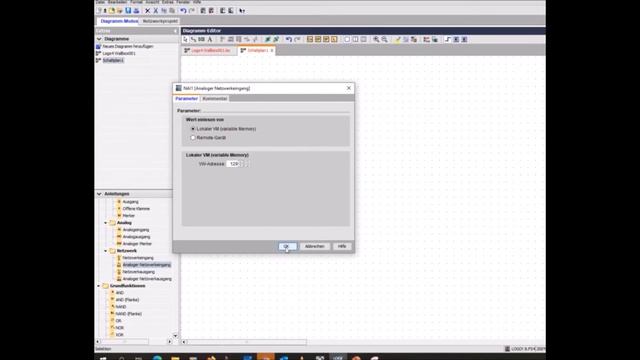The width and height of the screenshot is (640, 360).
Task: Select 'Schaltplan1' in Diagramme list
Action: (113, 60)
